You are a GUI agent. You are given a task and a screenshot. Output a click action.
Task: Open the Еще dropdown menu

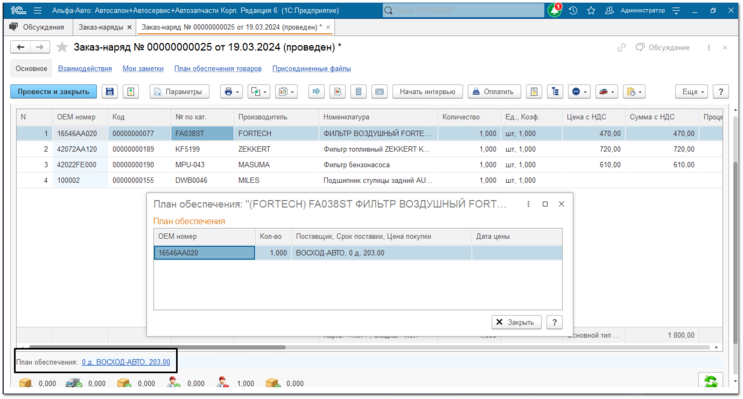tap(692, 91)
